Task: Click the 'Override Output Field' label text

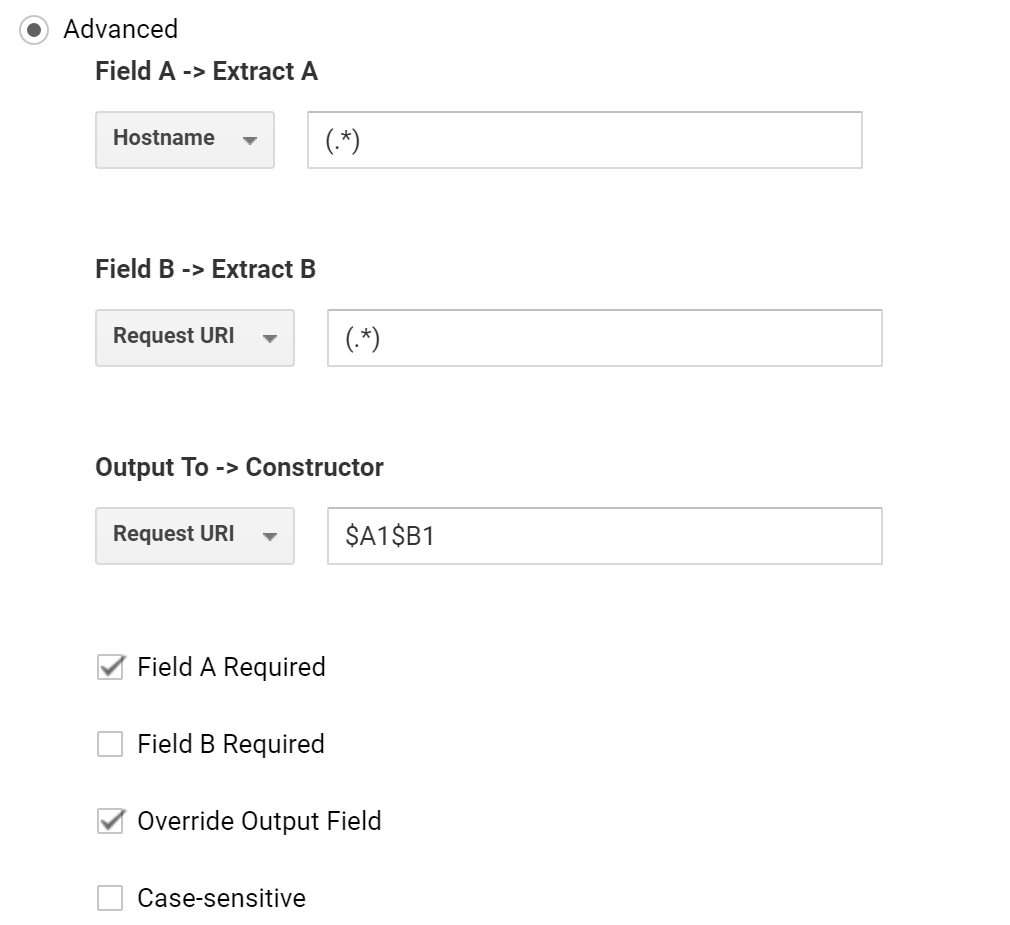Action: coord(259,821)
